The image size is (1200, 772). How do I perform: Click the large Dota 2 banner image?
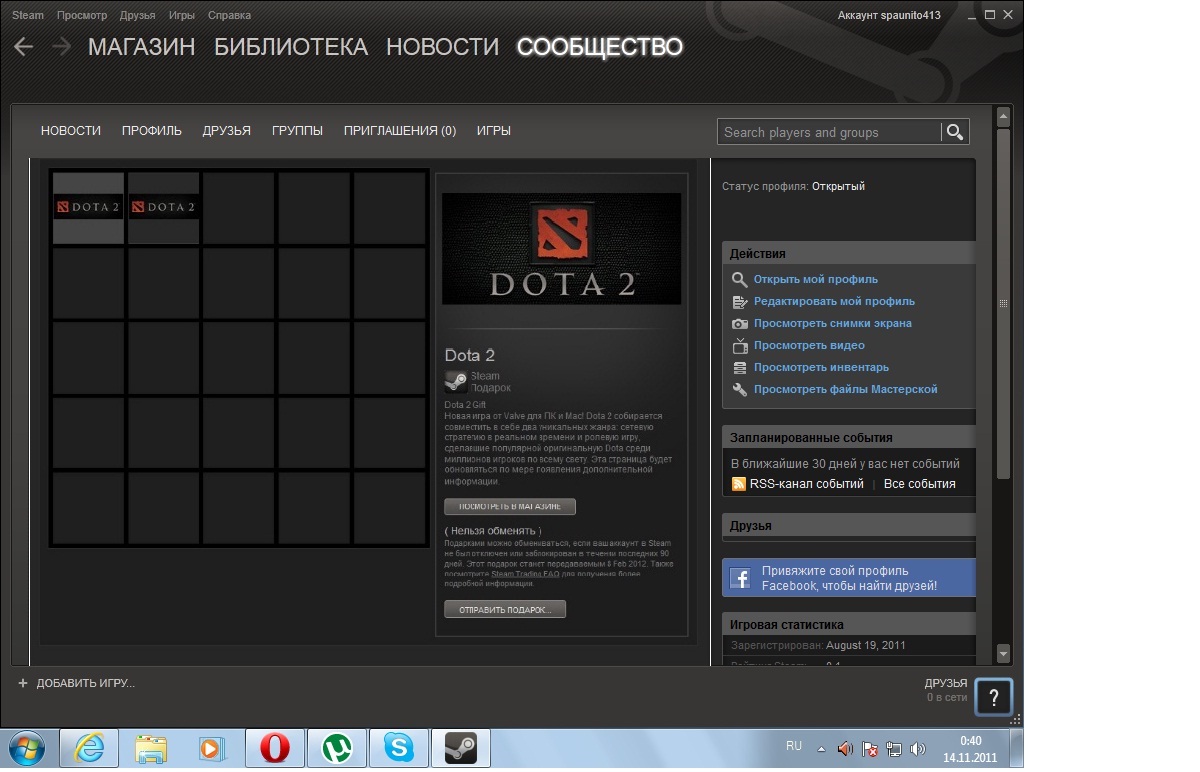[x=561, y=249]
